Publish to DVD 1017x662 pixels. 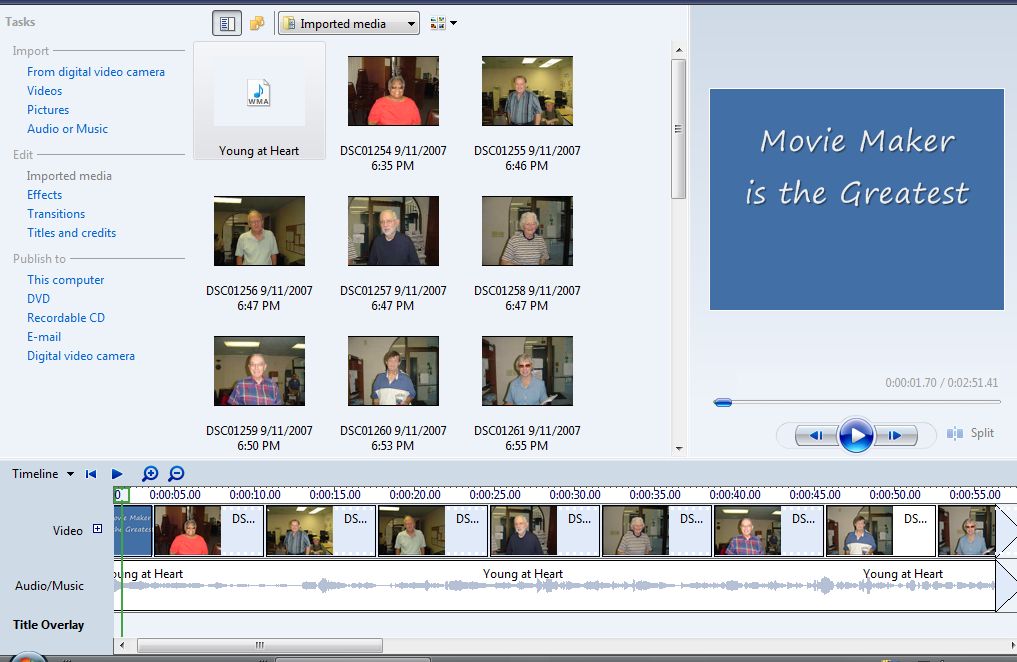(x=38, y=298)
